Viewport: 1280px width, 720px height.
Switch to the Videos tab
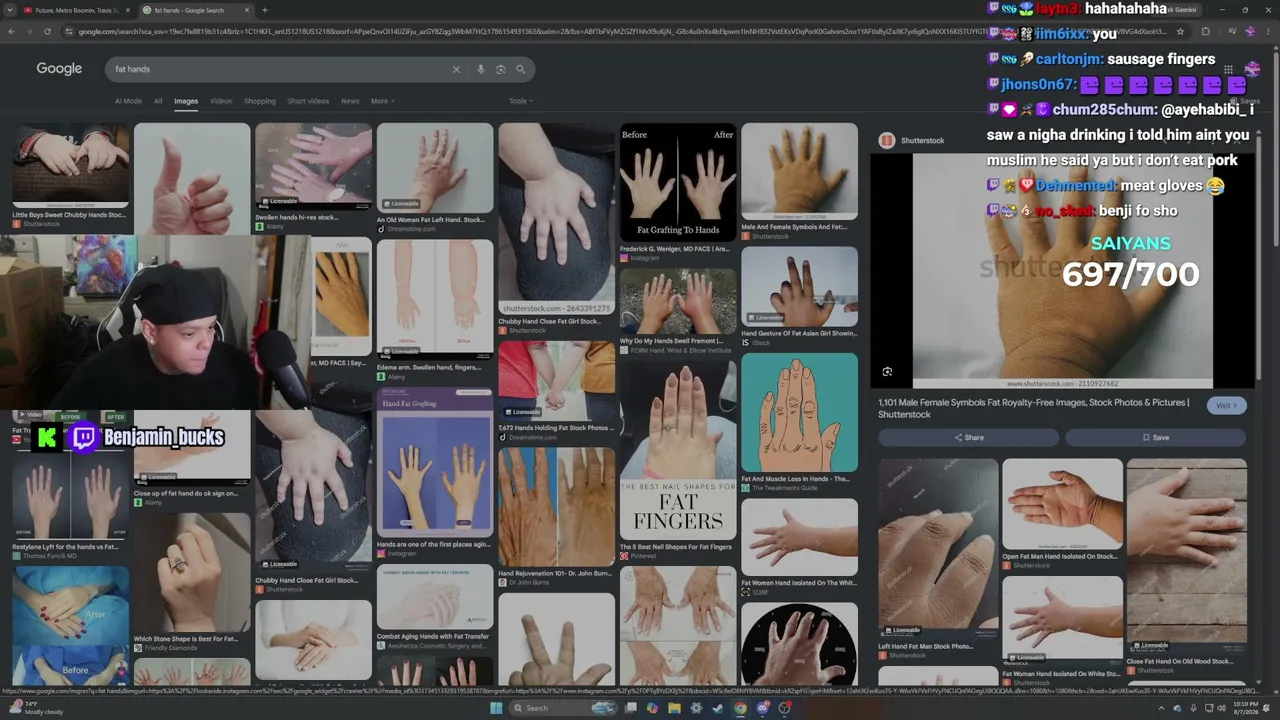(x=221, y=101)
